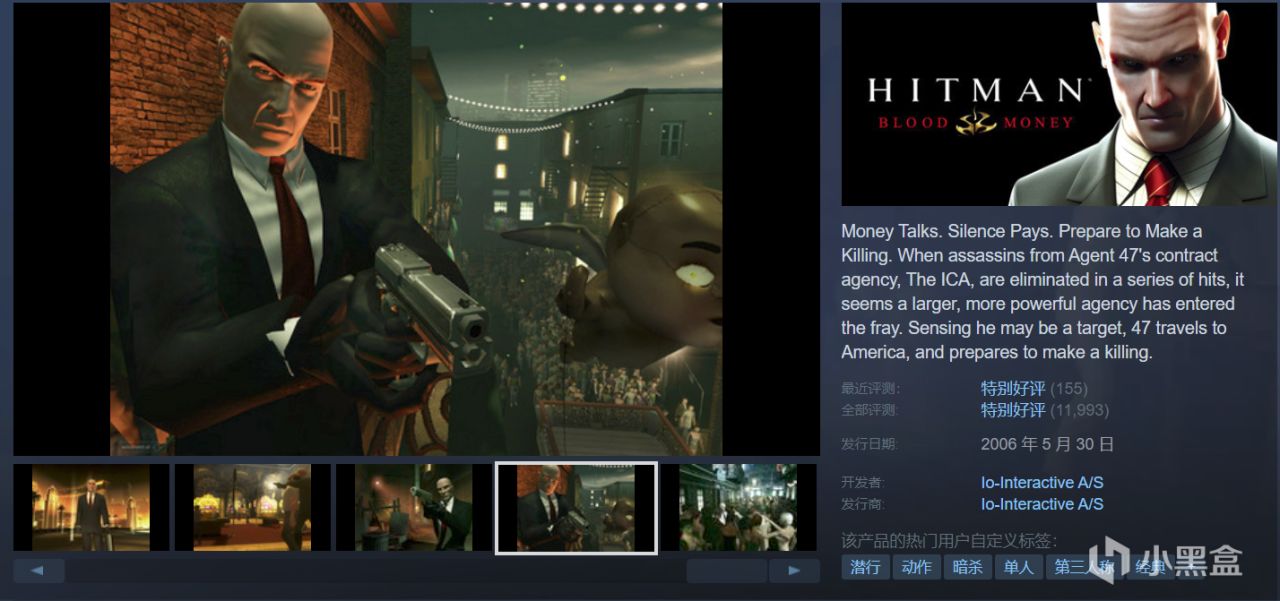Open the publisher link Io-Interactive A/S
Screen dimensions: 1280x601
click(x=1042, y=504)
